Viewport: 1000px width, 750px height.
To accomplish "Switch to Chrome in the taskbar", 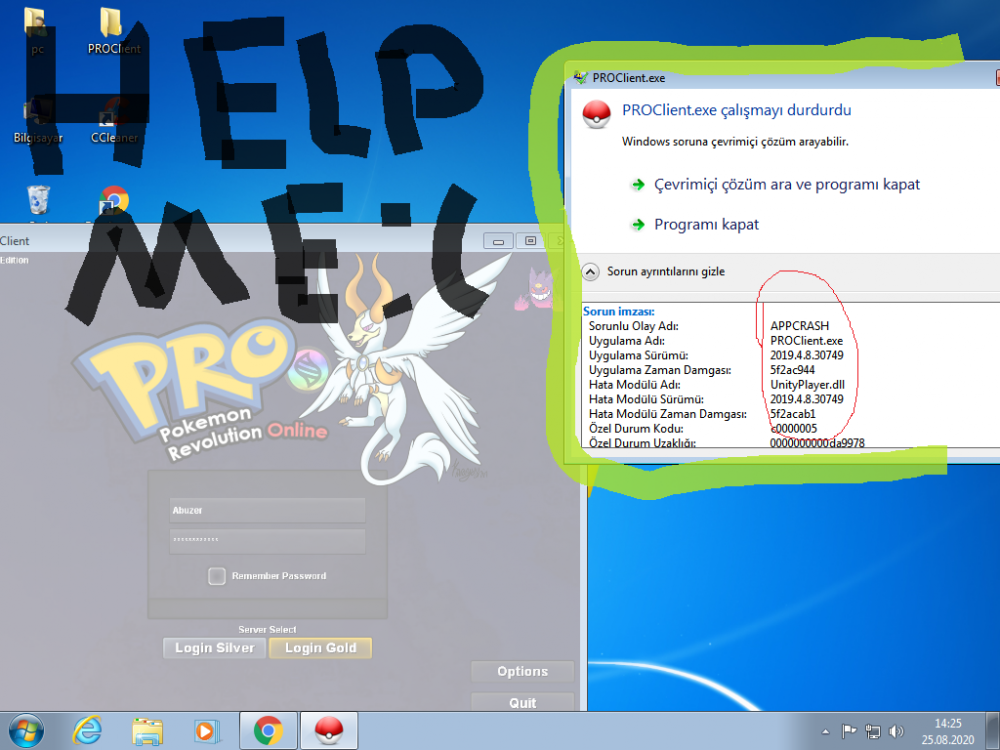I will point(268,731).
